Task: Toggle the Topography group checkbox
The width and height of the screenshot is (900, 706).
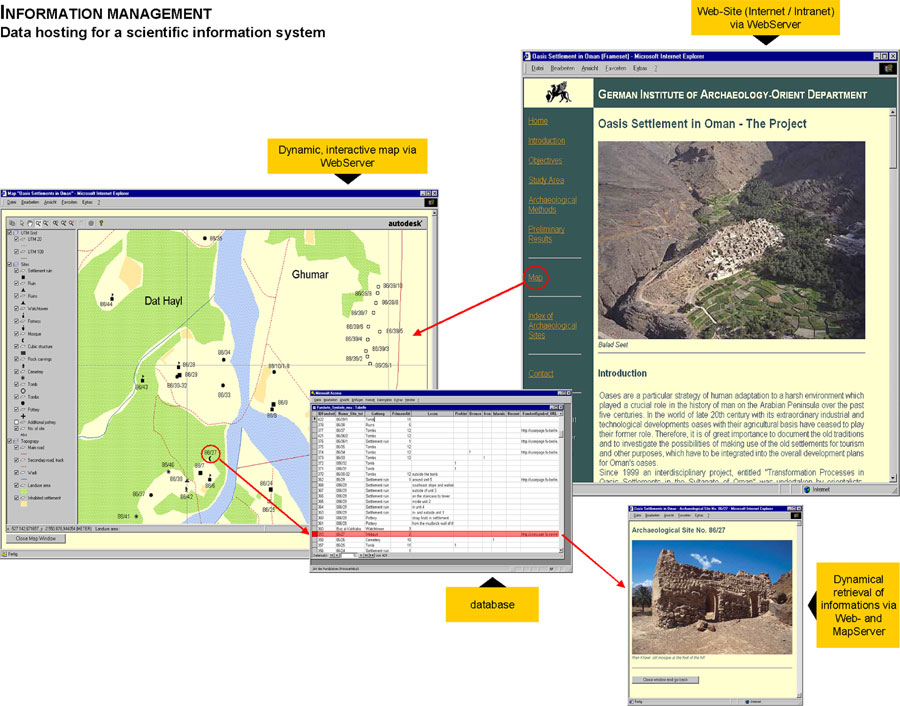Action: [x=10, y=441]
